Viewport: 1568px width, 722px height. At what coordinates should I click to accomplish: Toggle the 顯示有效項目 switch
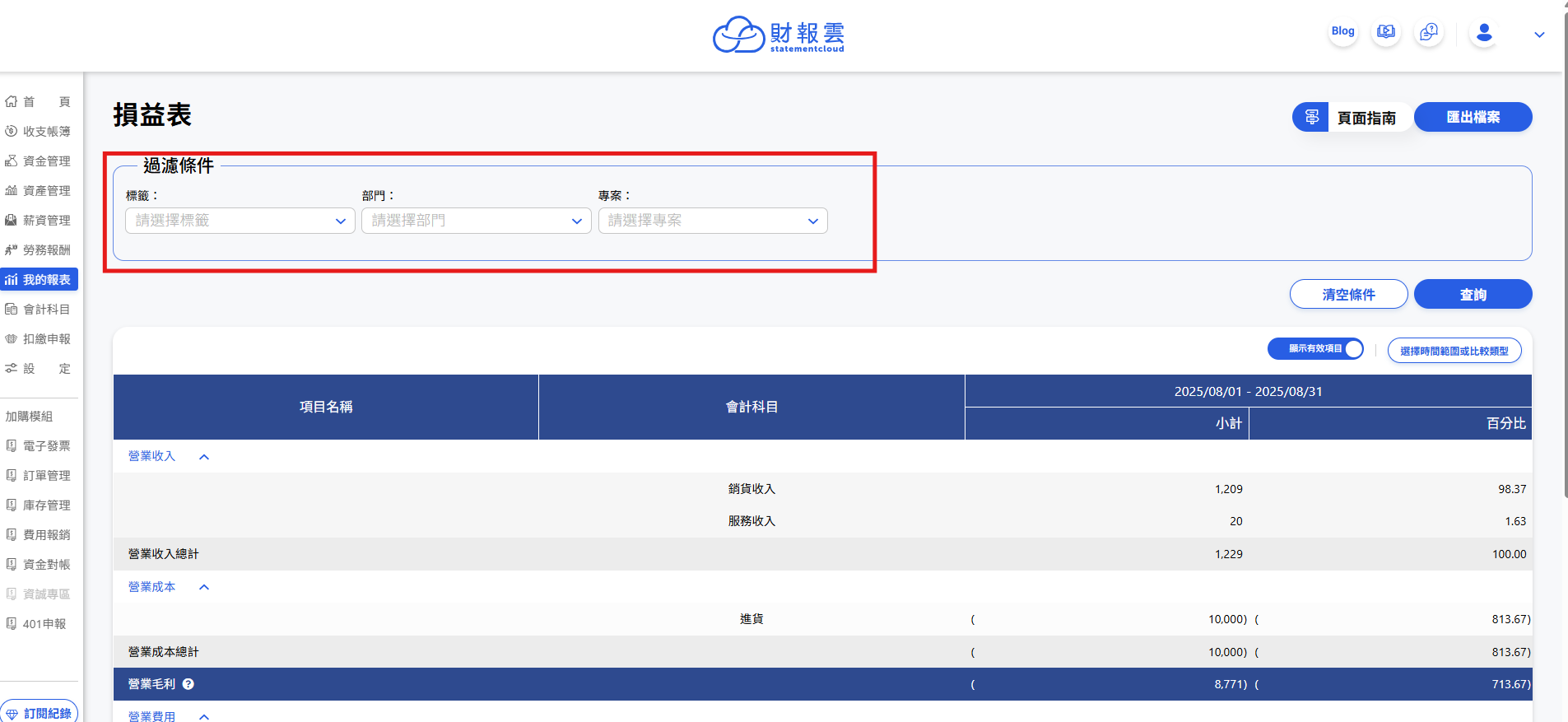pos(1315,349)
